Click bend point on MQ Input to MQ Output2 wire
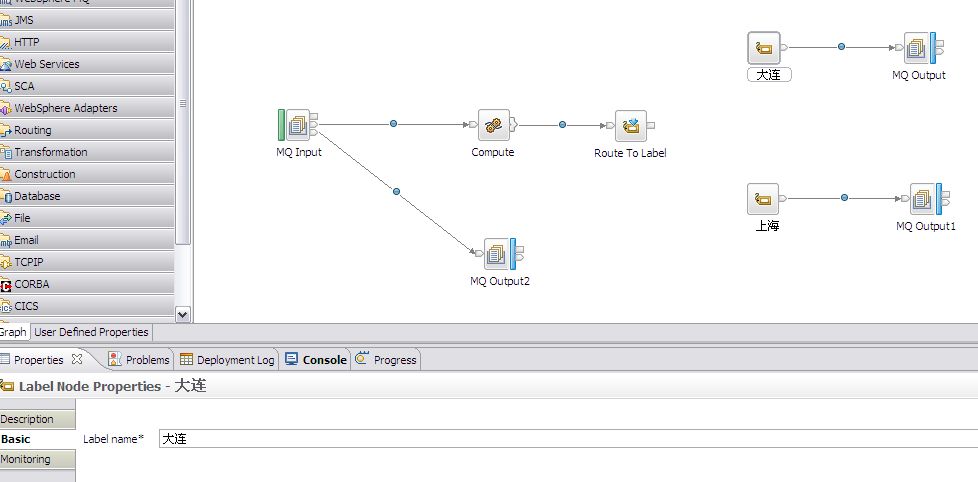The width and height of the screenshot is (978, 482). pos(397,191)
